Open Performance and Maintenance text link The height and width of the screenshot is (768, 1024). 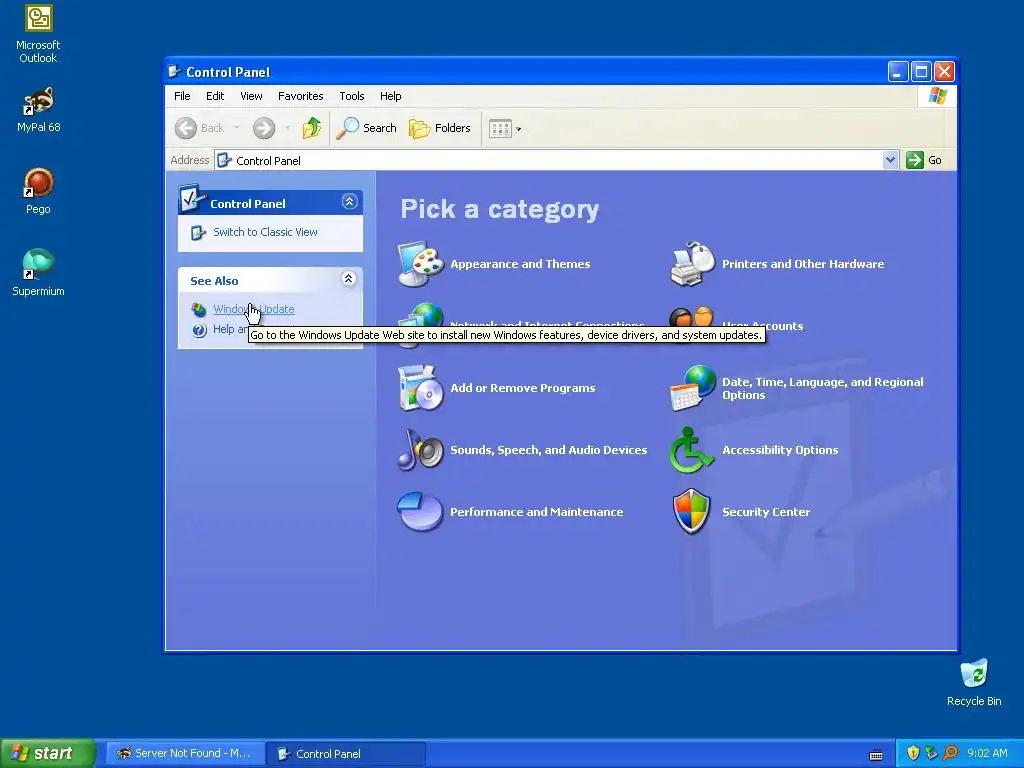pos(536,512)
